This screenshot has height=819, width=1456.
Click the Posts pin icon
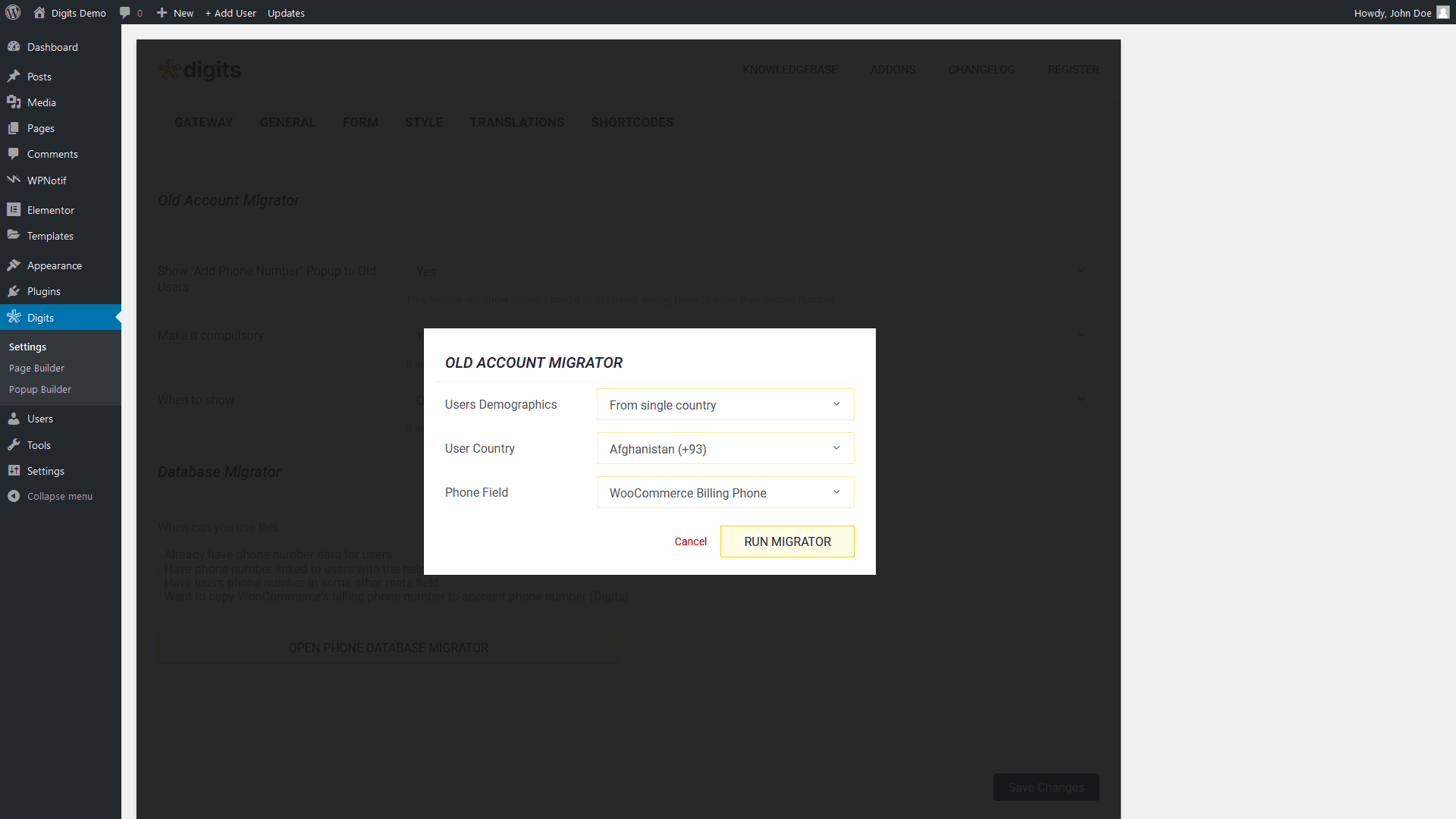tap(14, 76)
